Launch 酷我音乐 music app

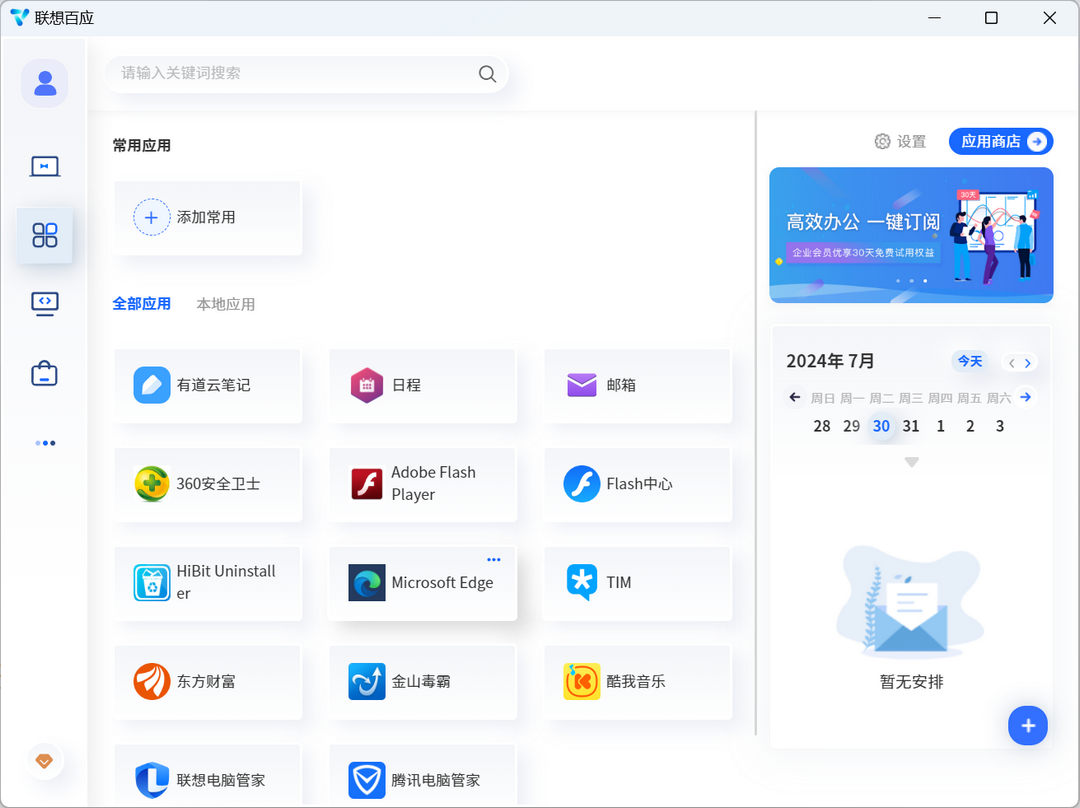(636, 682)
